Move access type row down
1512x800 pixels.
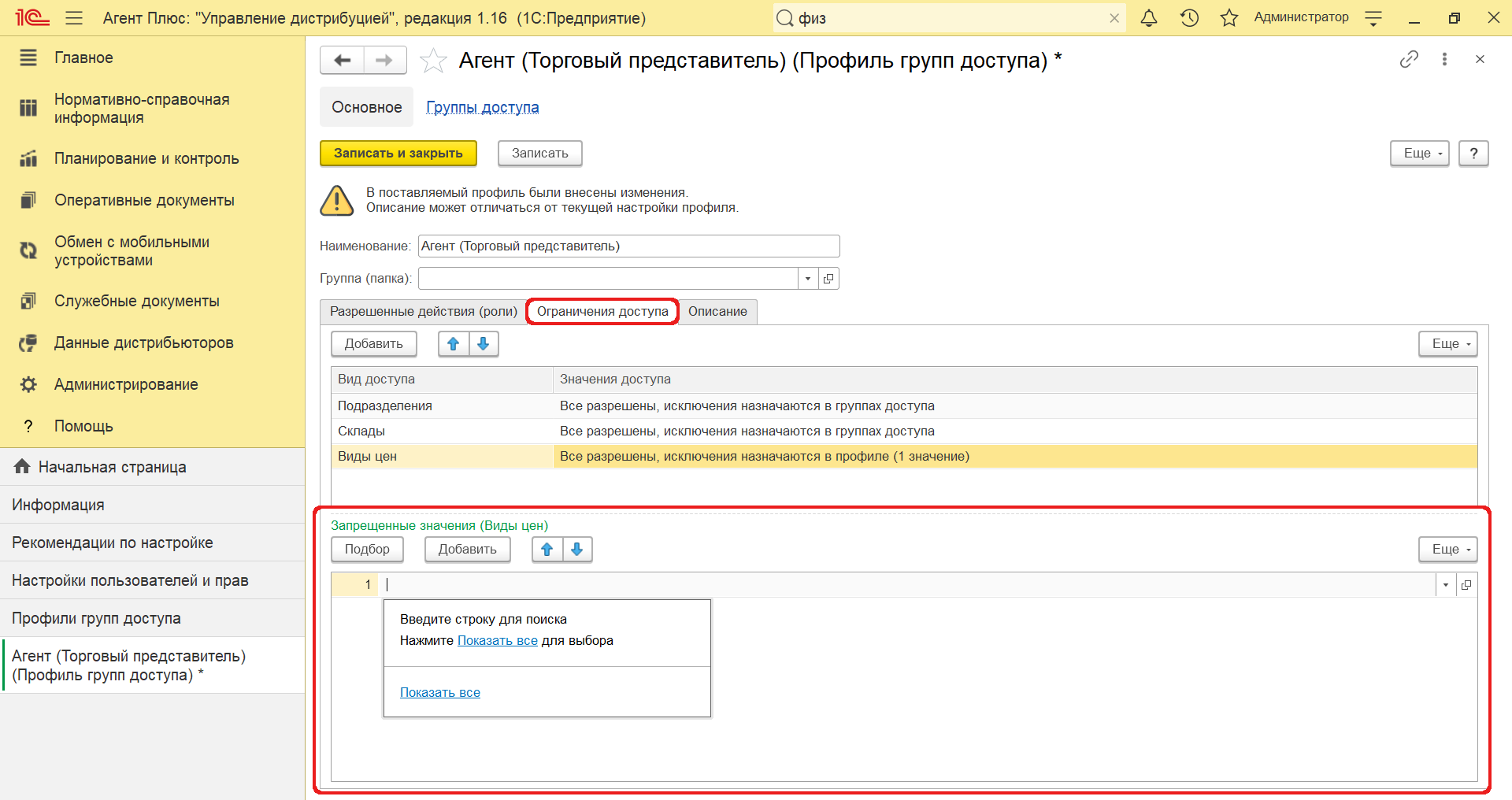tap(484, 343)
